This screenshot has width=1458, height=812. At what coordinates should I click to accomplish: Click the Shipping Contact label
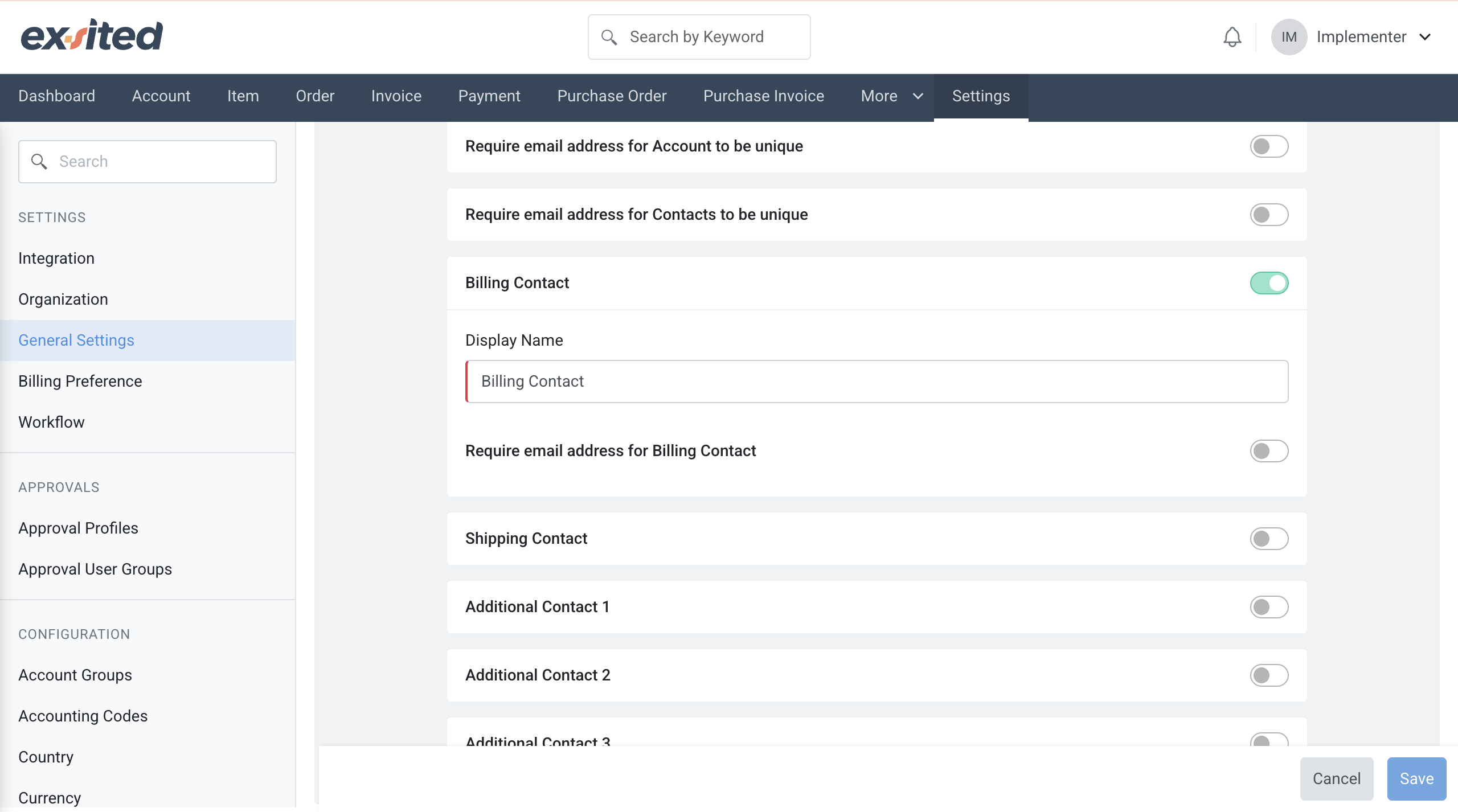tap(526, 539)
